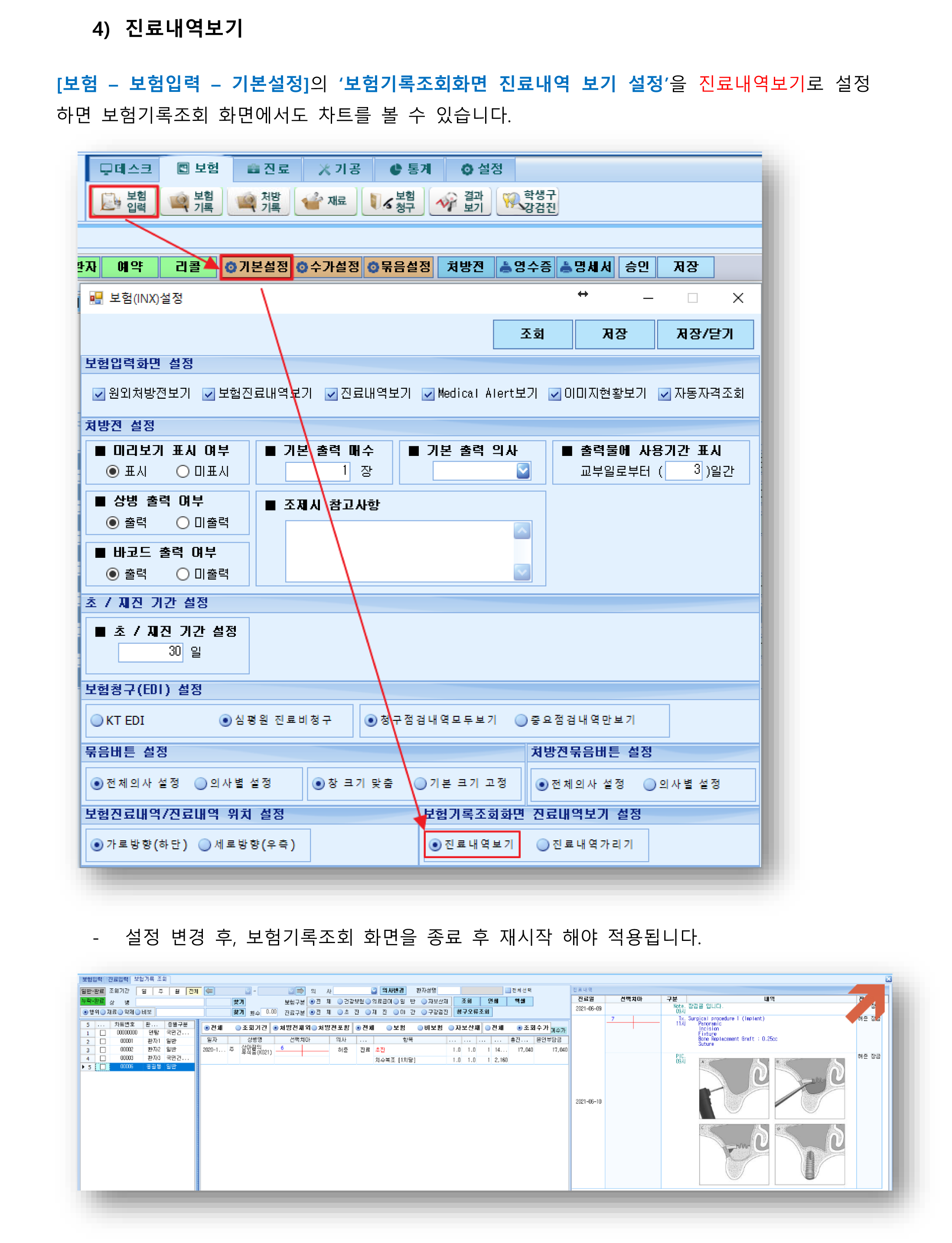Click scroll-down arrow in 조제시 참고사항 box
Screen dimensions: 952x1243
click(522, 572)
